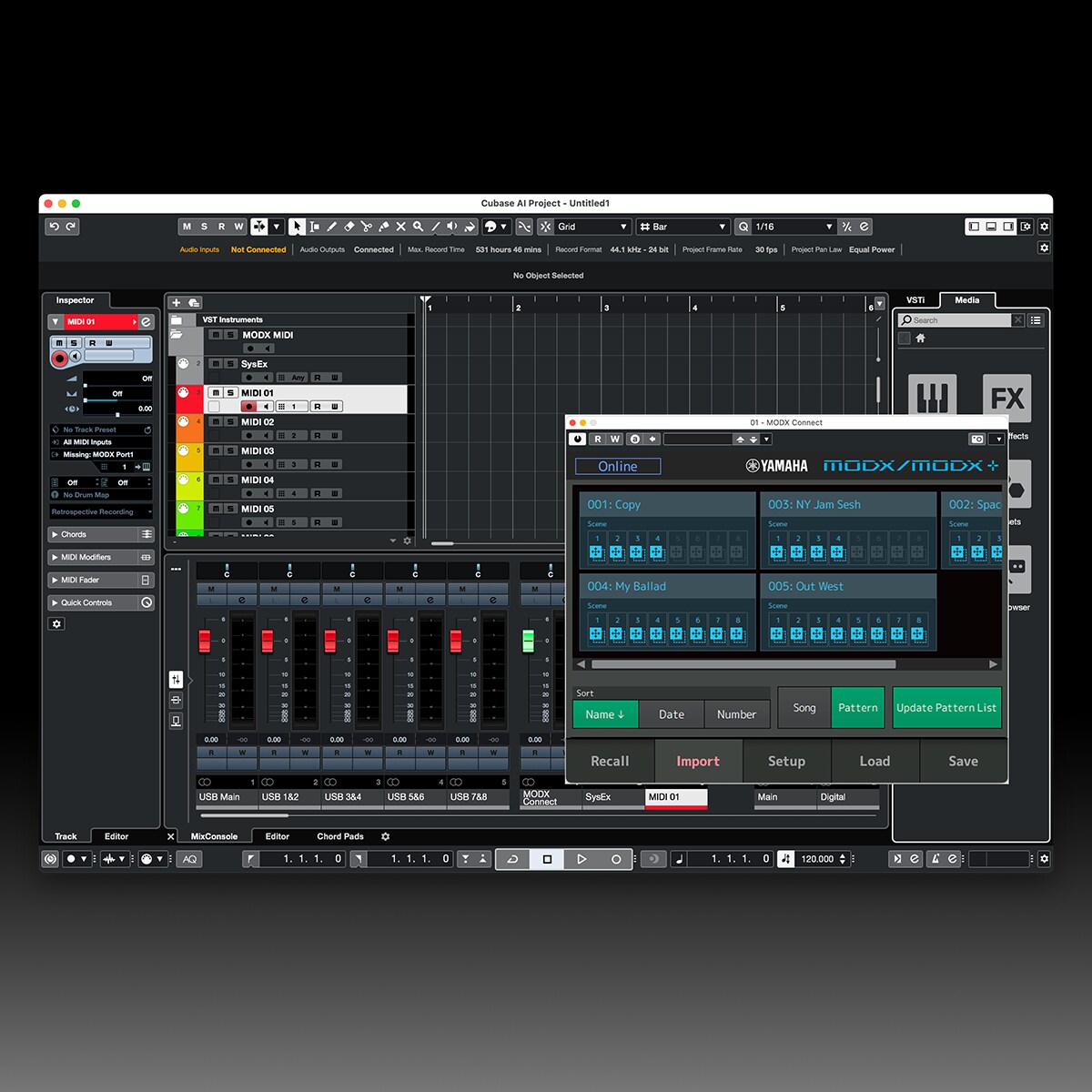
Task: Open the Chord Pads tab
Action: pyautogui.click(x=339, y=836)
